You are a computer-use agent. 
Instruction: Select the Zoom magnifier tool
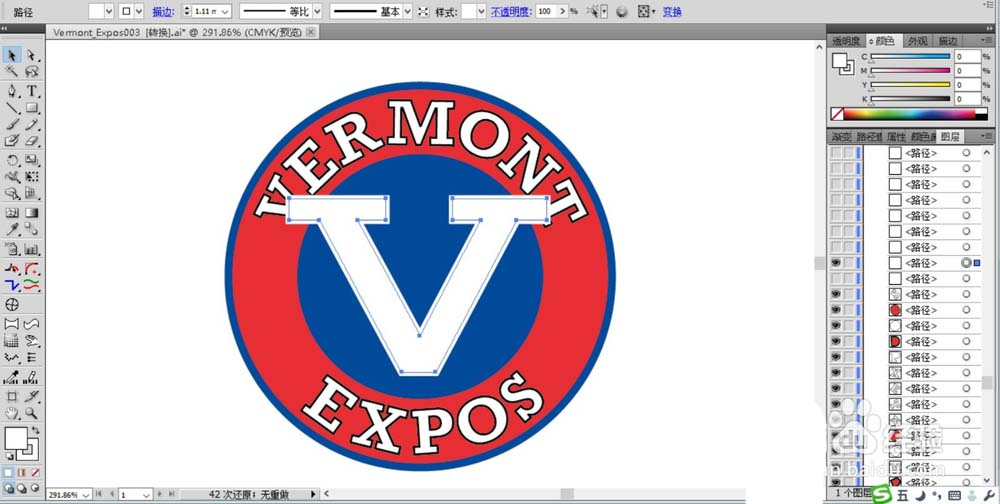[31, 413]
